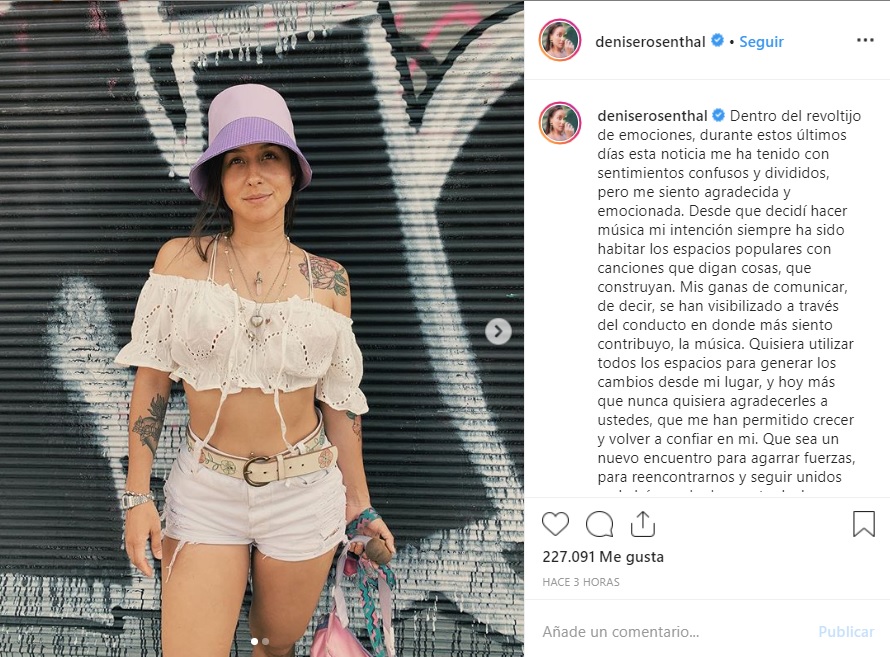890x657 pixels.
Task: Share the post using the share icon
Action: [x=643, y=523]
